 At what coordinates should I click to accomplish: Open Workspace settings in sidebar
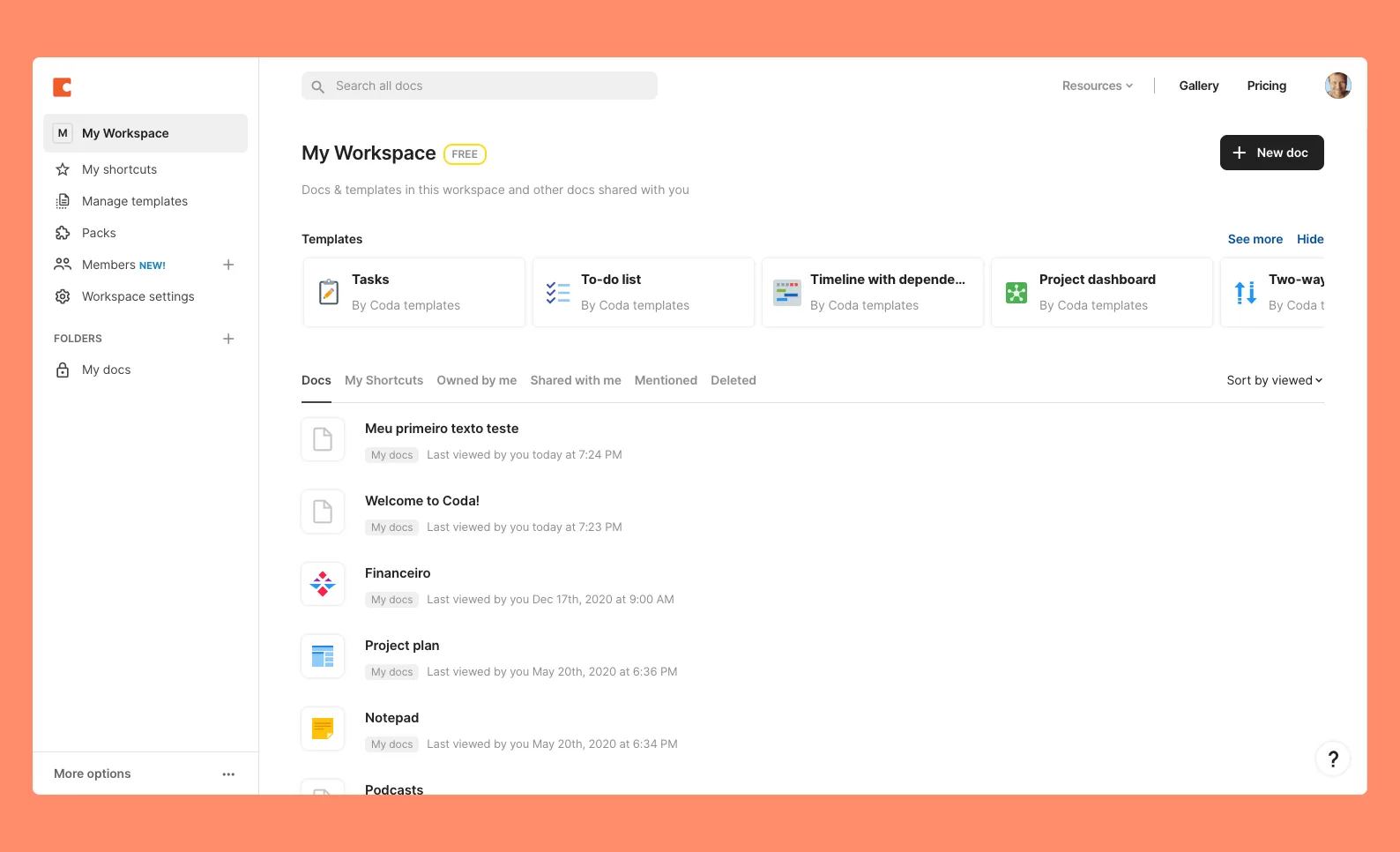pos(138,296)
